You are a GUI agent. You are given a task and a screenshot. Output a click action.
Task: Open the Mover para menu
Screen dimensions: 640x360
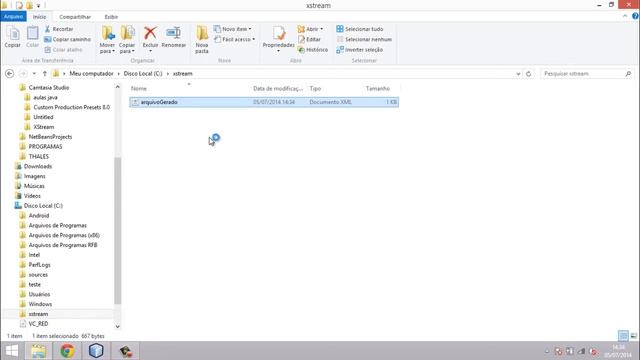pyautogui.click(x=107, y=39)
